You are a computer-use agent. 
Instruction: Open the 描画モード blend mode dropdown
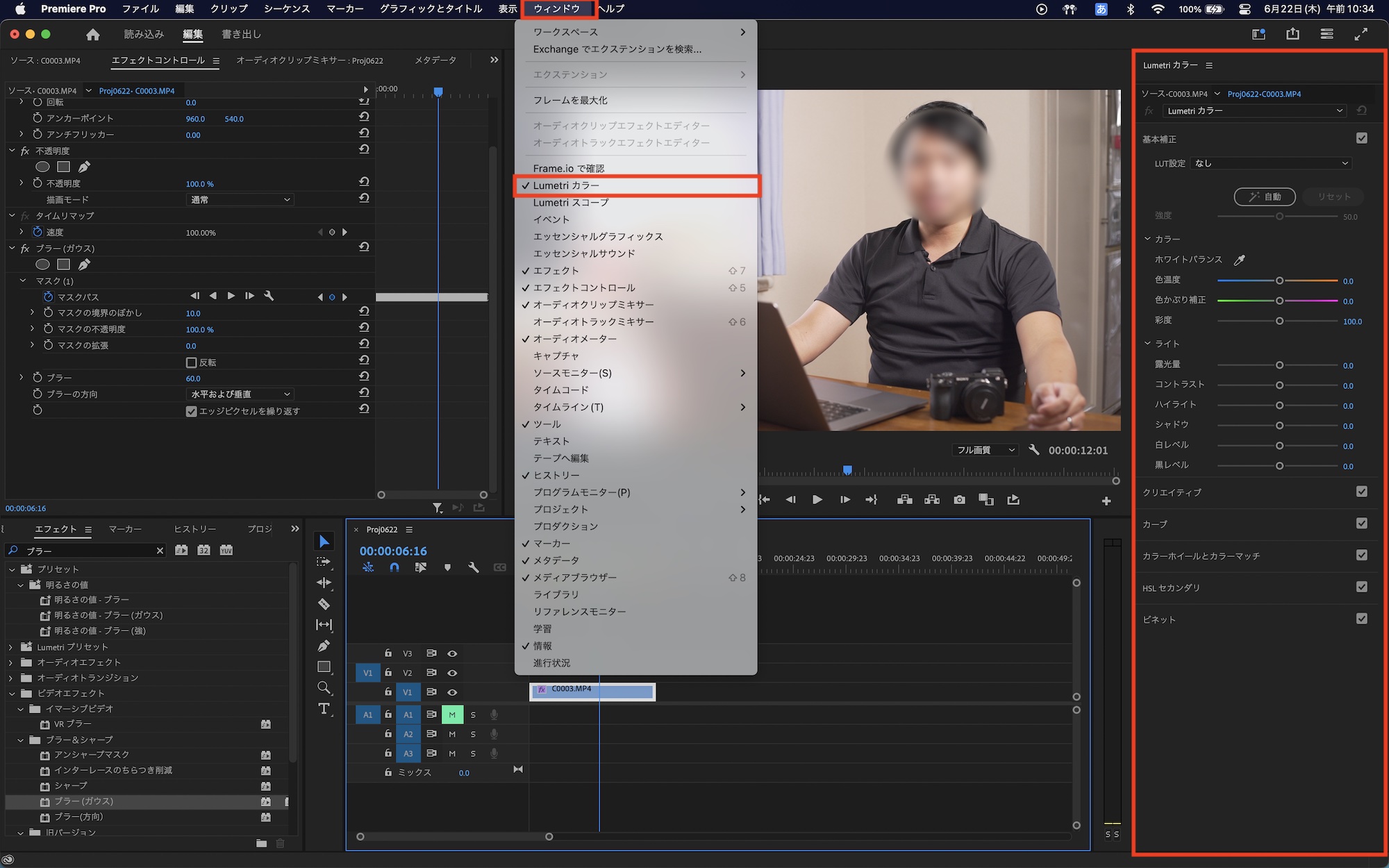(240, 200)
